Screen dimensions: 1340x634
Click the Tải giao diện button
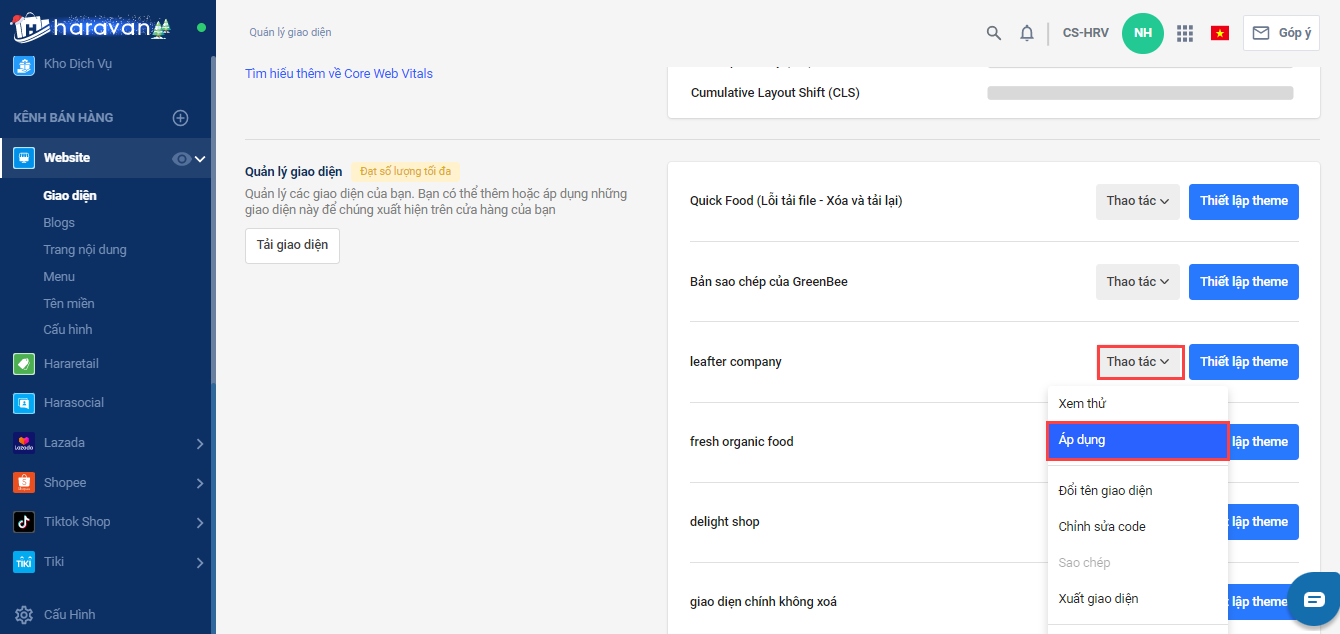[292, 245]
